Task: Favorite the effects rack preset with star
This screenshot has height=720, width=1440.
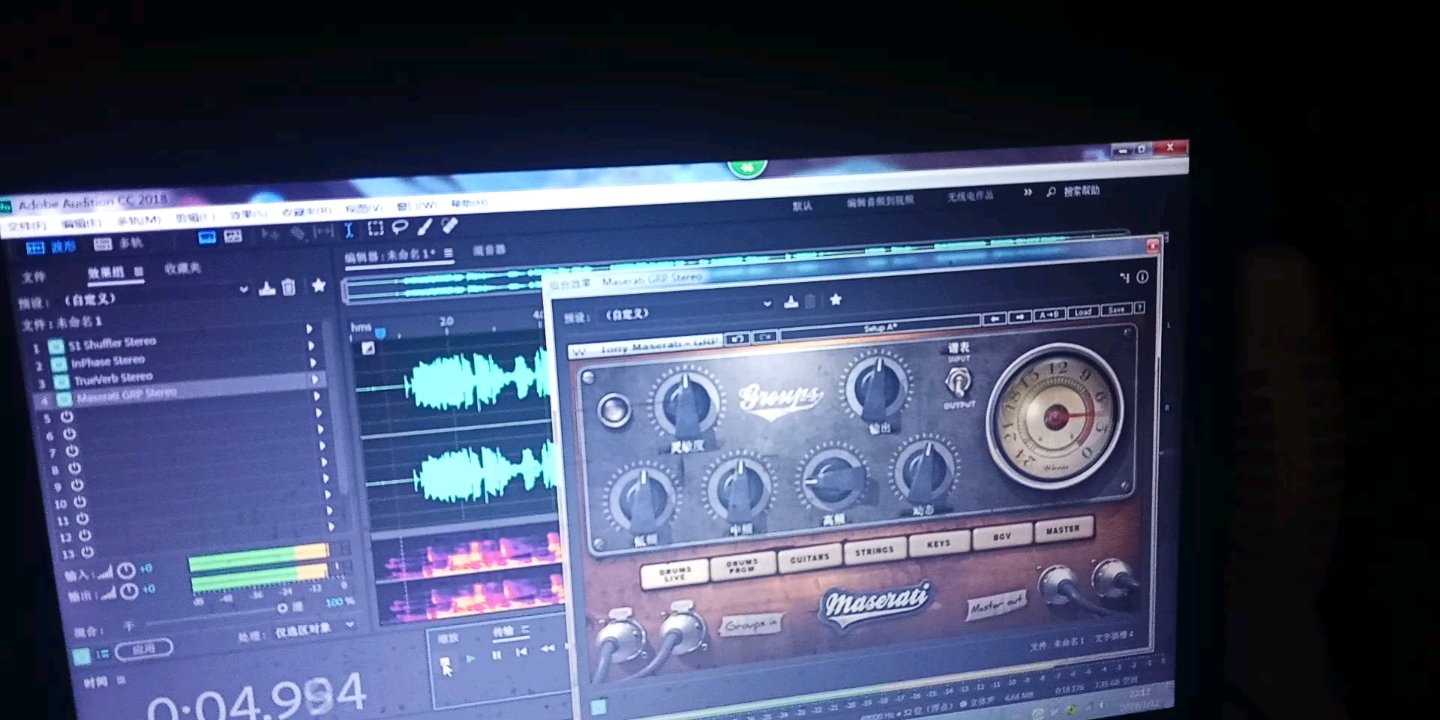Action: (x=318, y=285)
